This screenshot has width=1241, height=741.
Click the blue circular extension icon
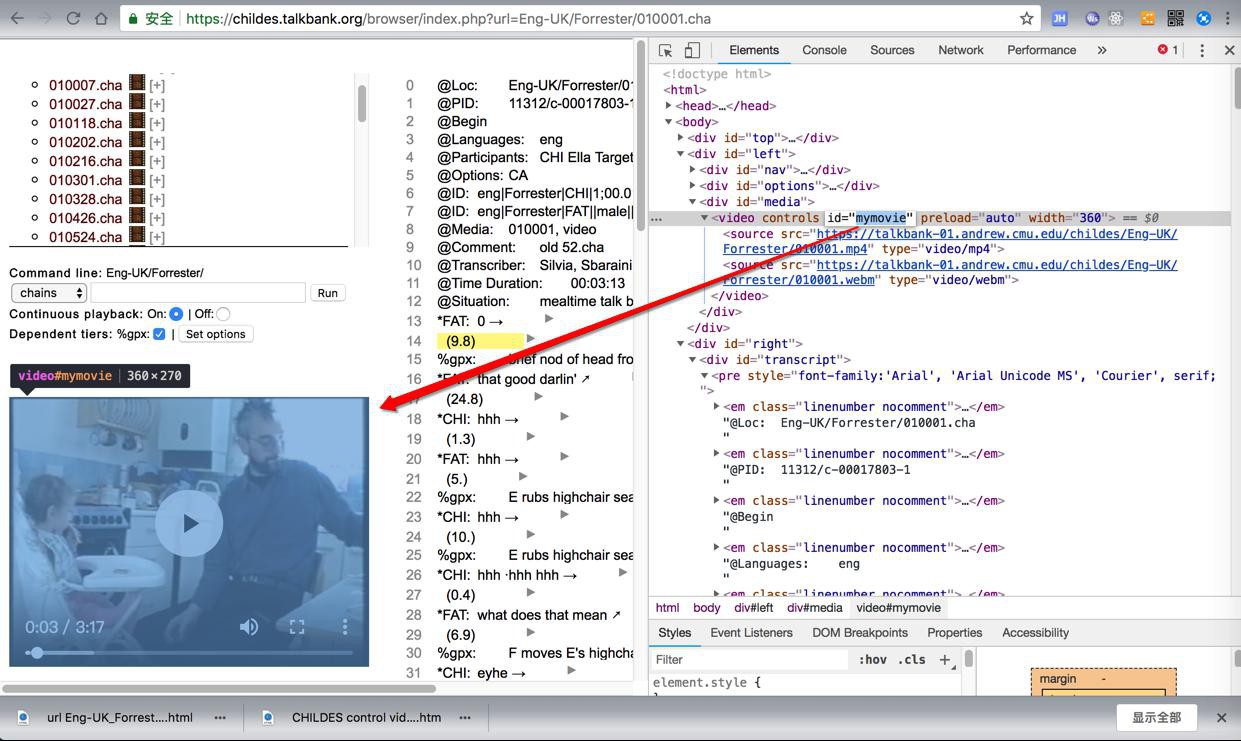[x=1203, y=18]
